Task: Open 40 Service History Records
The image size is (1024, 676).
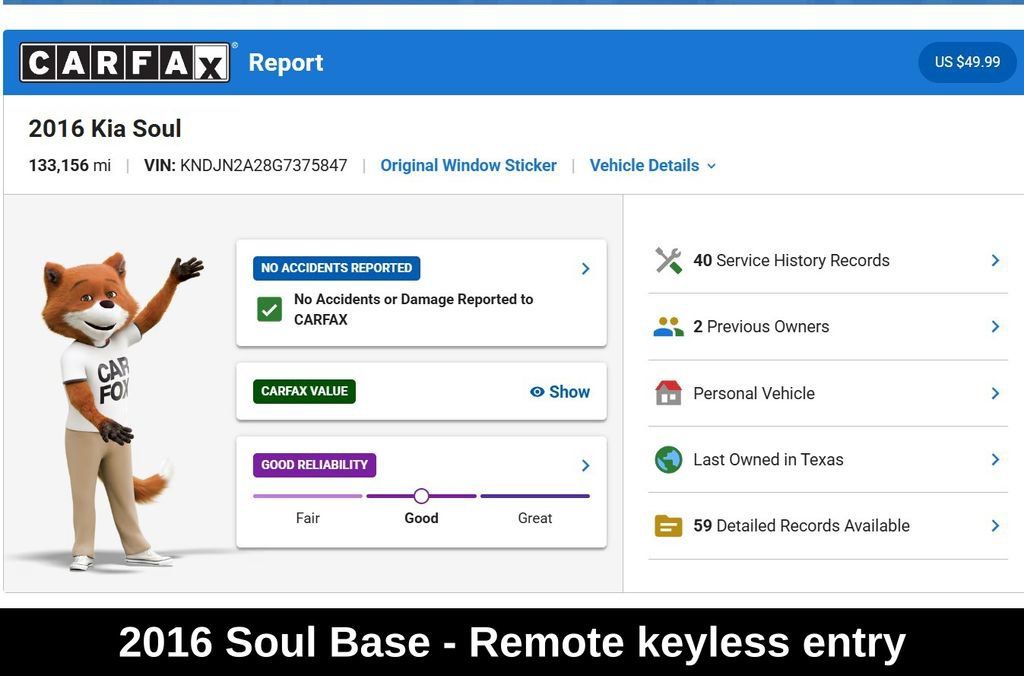Action: click(x=827, y=261)
